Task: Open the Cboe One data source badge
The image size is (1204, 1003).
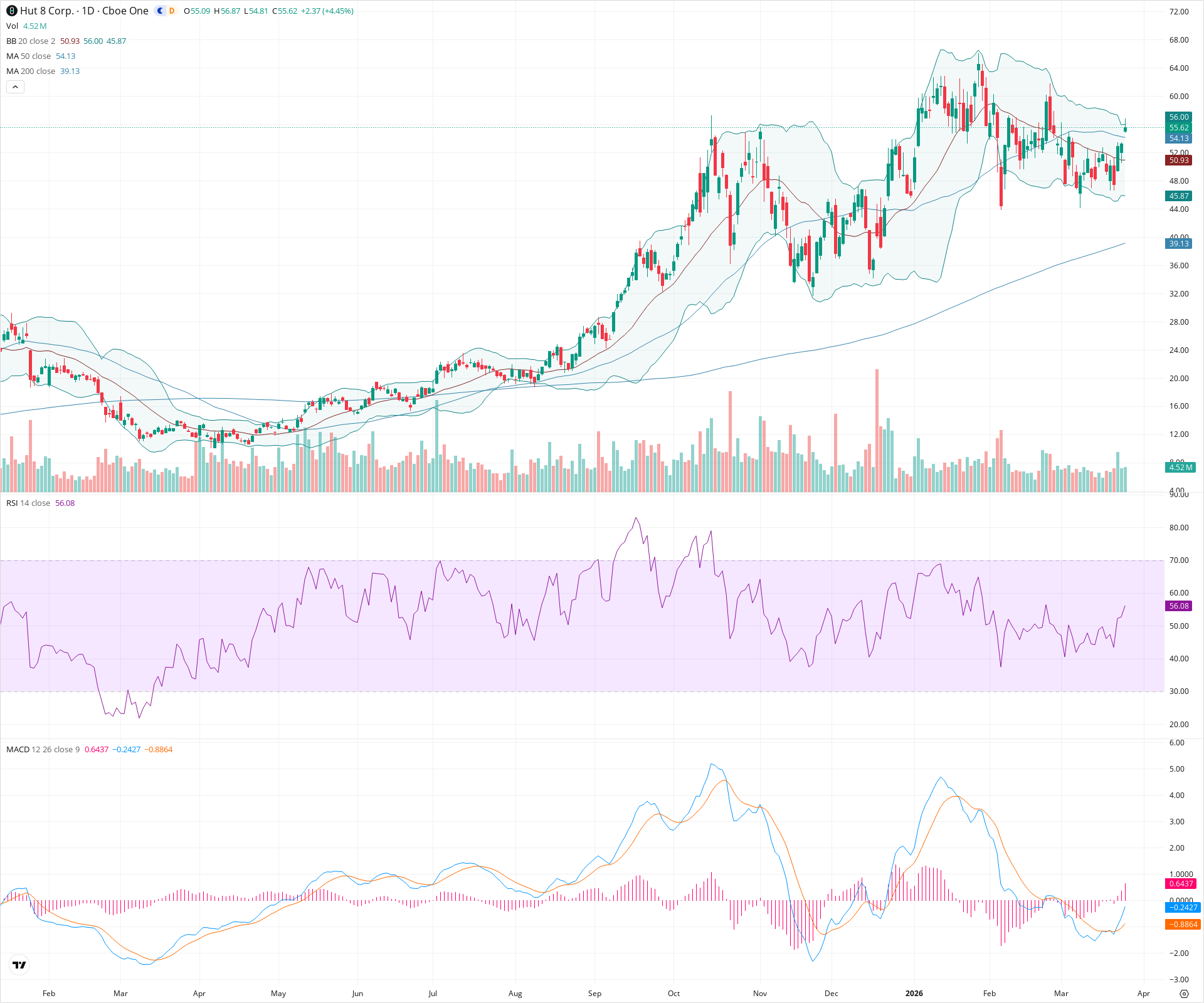Action: 125,11
